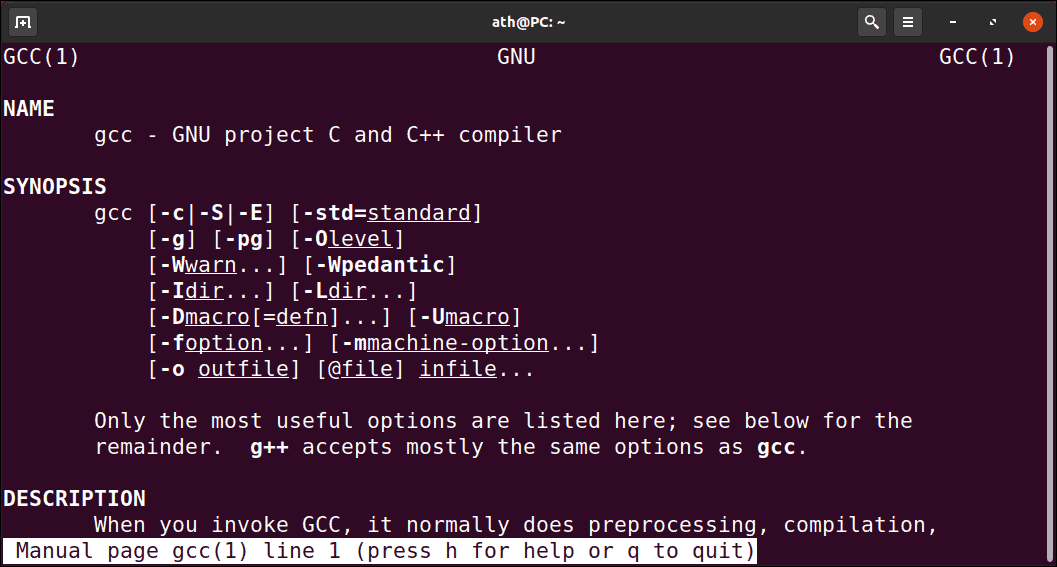
Task: Click the underlined outfile argument
Action: pyautogui.click(x=243, y=369)
